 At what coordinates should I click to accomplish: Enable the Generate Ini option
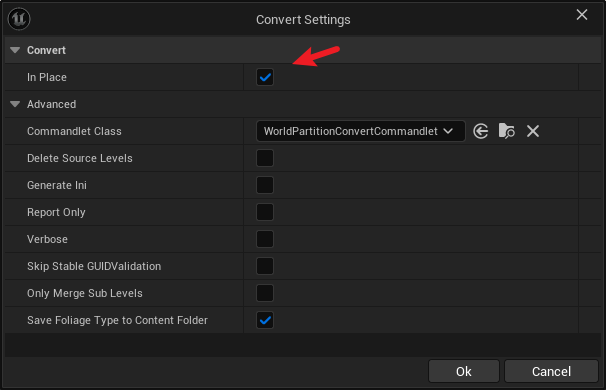[x=265, y=185]
